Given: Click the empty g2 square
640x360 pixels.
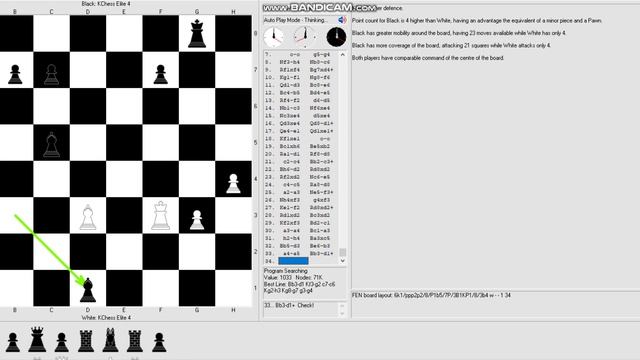Looking at the screenshot, I should 197,251.
